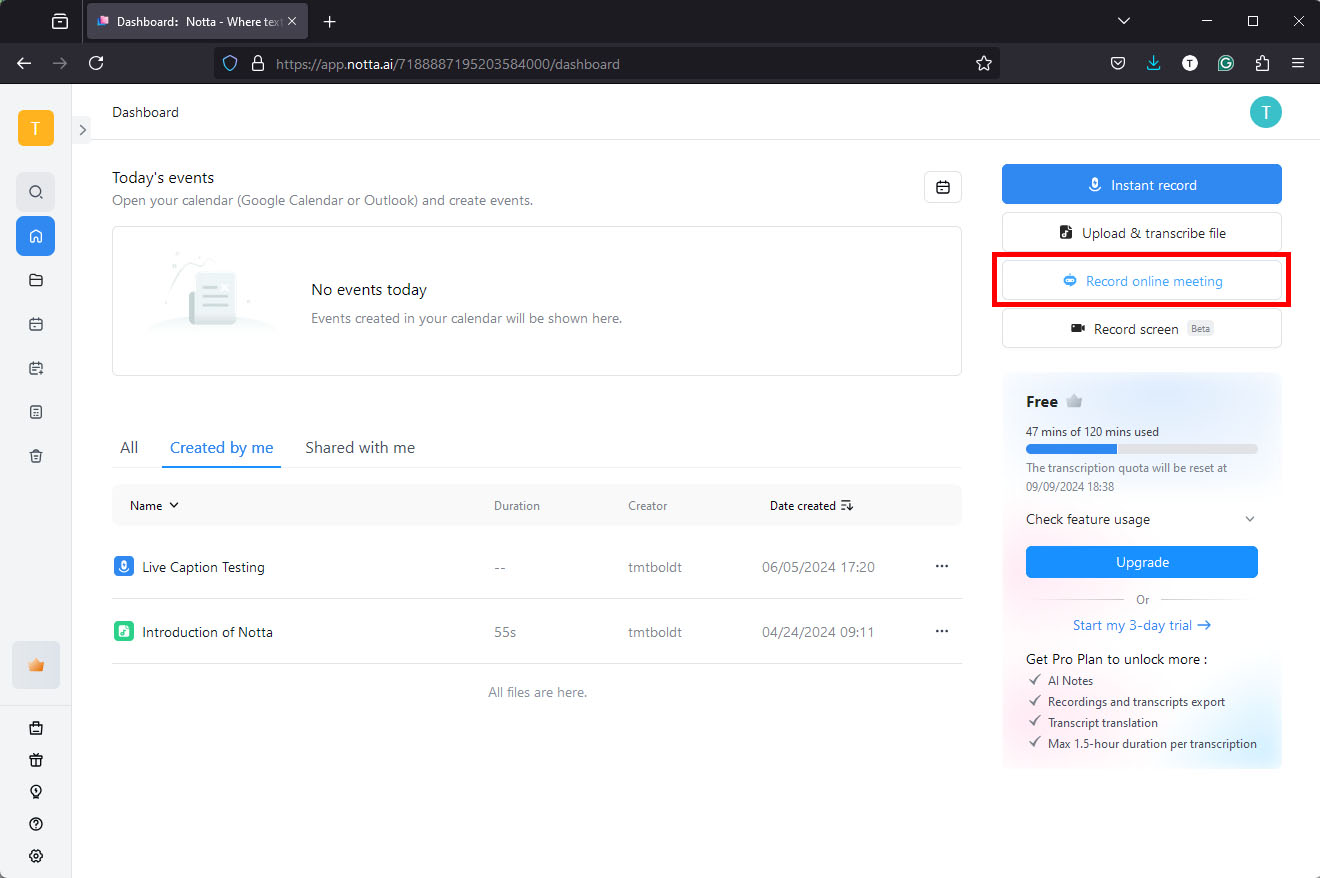This screenshot has height=878, width=1320.
Task: Open the Firefox hamburger menu
Action: [x=1298, y=63]
